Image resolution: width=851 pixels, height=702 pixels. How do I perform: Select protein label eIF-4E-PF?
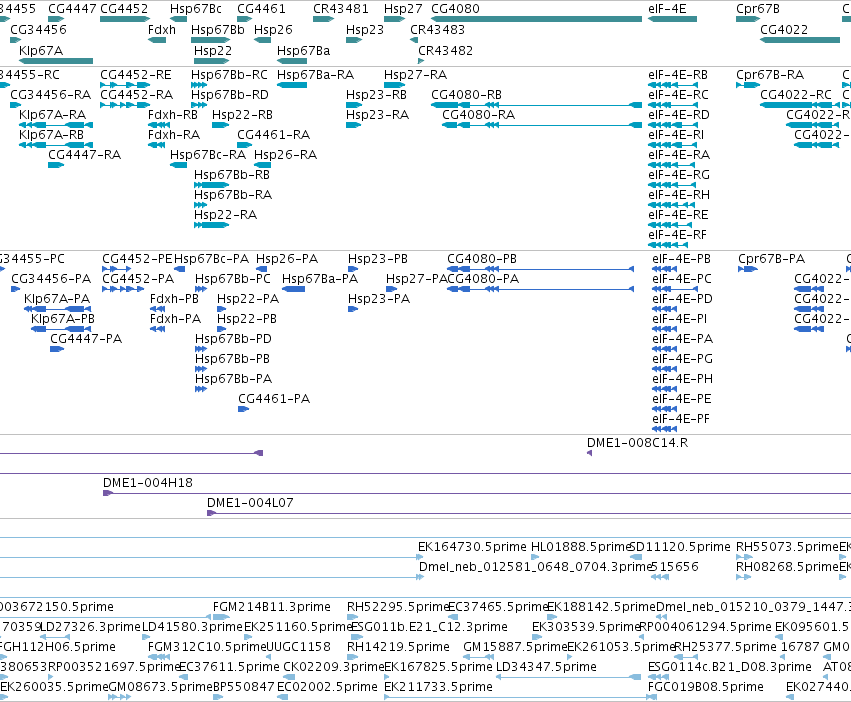coord(681,419)
